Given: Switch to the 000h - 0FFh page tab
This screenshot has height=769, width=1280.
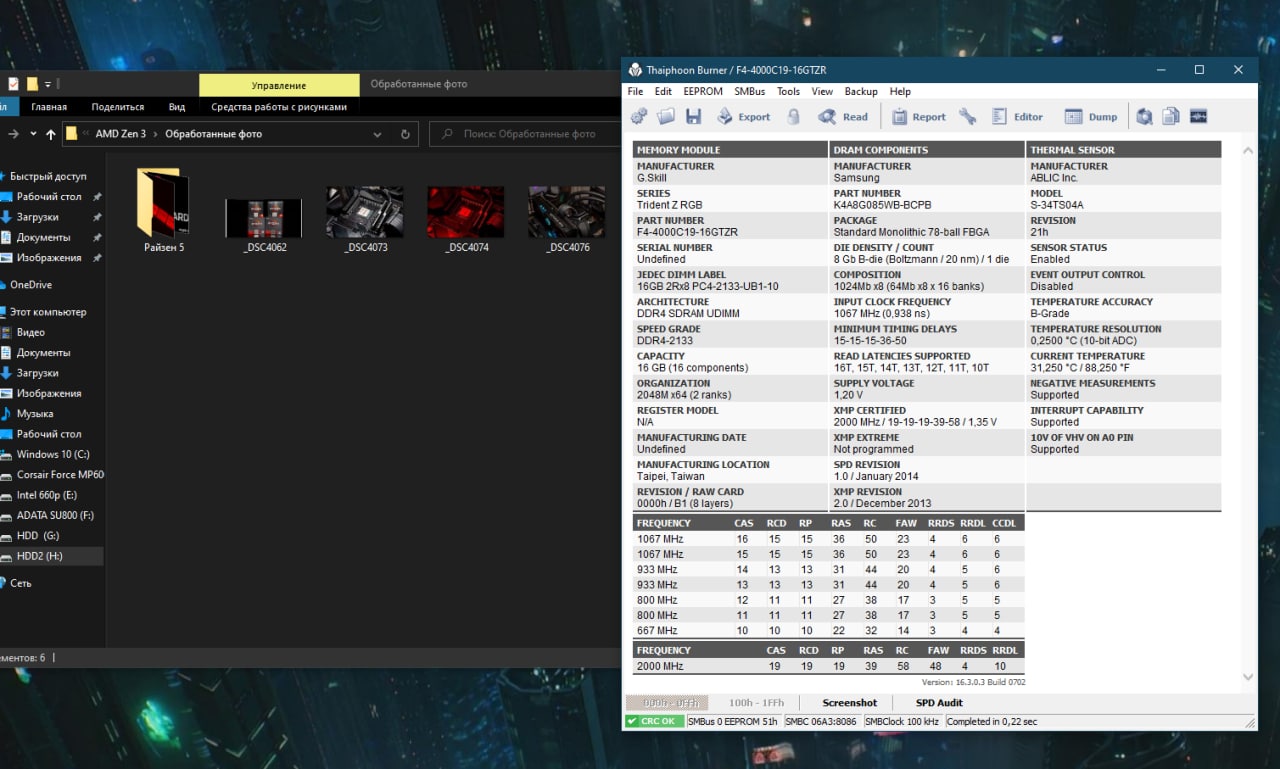Looking at the screenshot, I should point(667,703).
